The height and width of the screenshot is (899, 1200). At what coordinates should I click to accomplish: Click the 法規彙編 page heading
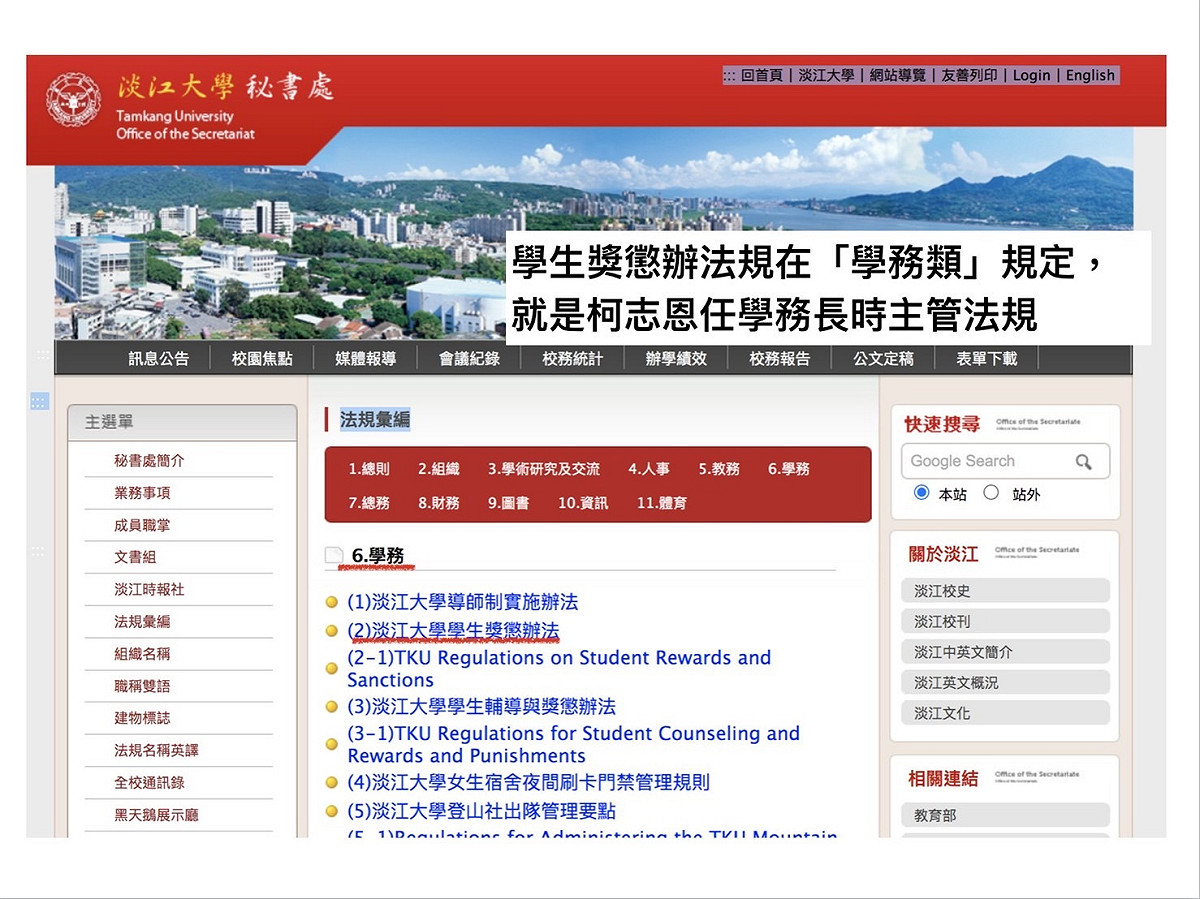point(375,420)
